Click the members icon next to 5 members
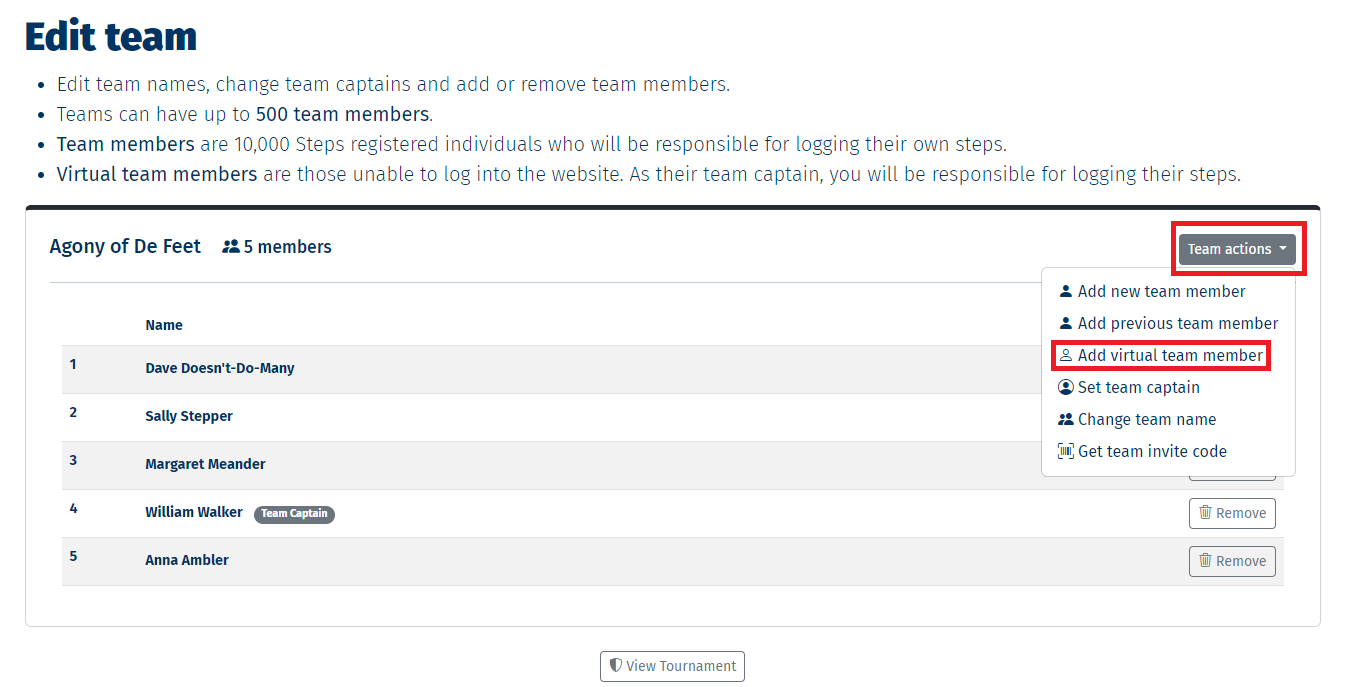Image resolution: width=1367 pixels, height=687 pixels. pos(231,247)
